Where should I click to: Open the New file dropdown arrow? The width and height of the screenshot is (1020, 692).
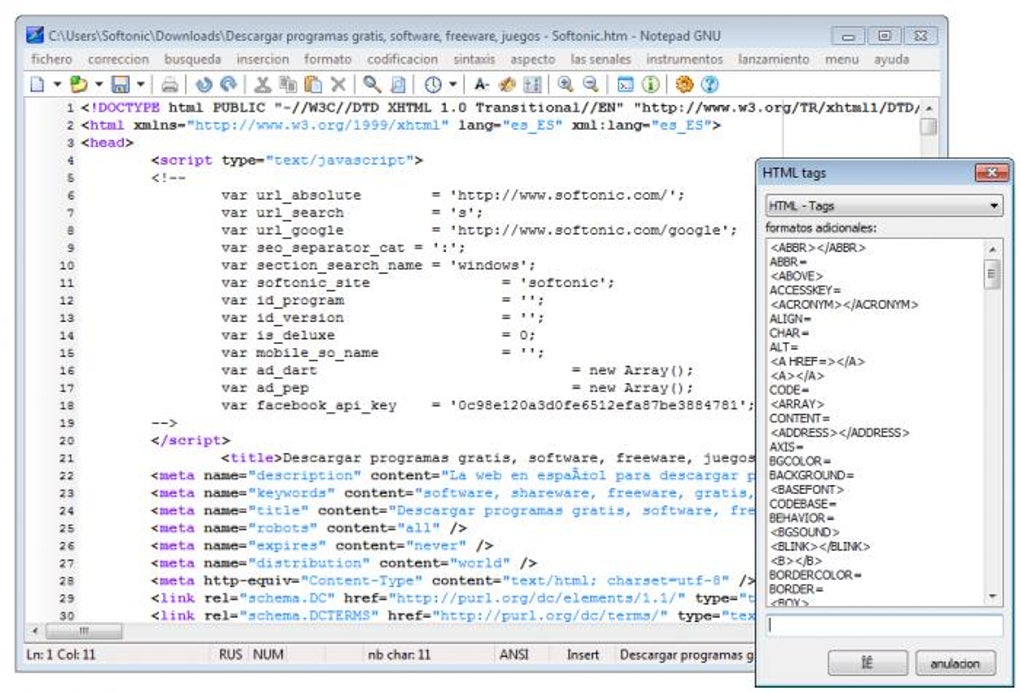(x=57, y=85)
